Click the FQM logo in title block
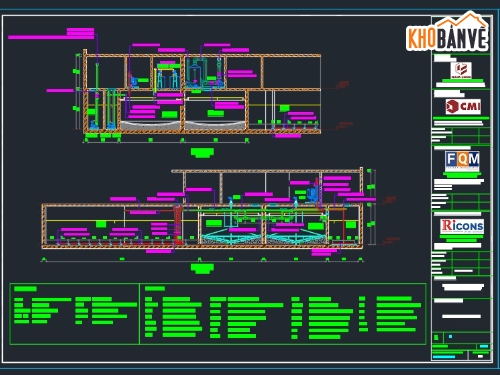Image resolution: width=500 pixels, height=375 pixels. [x=462, y=160]
